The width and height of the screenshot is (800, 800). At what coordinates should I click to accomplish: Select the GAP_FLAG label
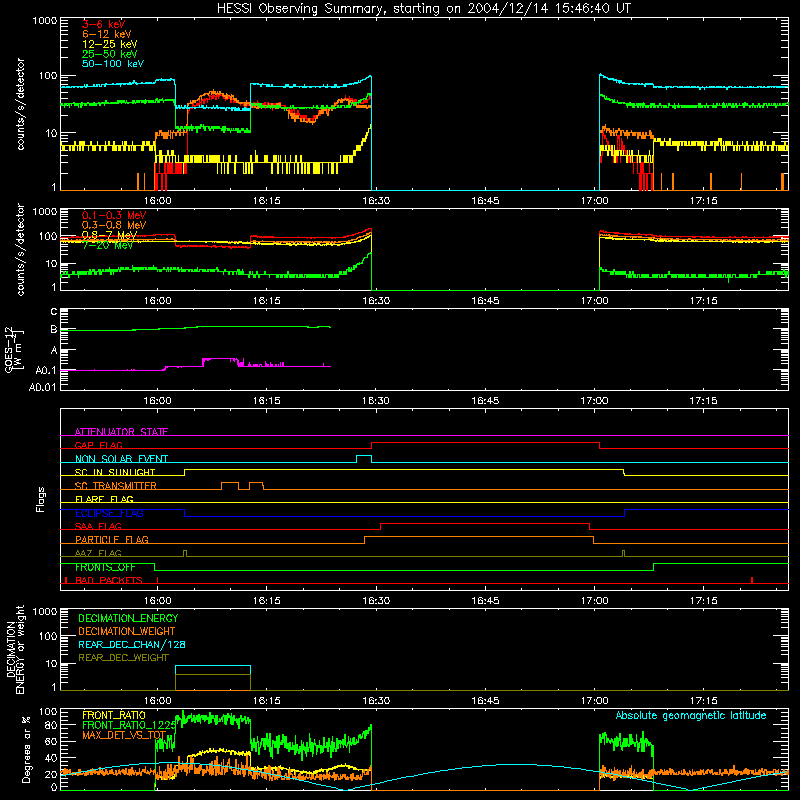(x=98, y=445)
